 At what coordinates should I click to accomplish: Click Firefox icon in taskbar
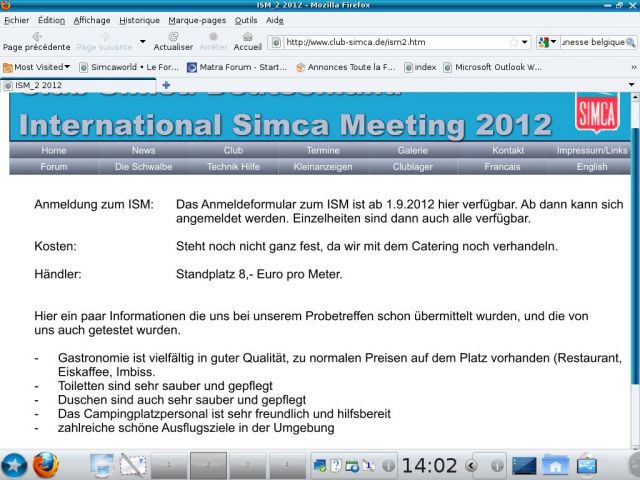[x=46, y=465]
